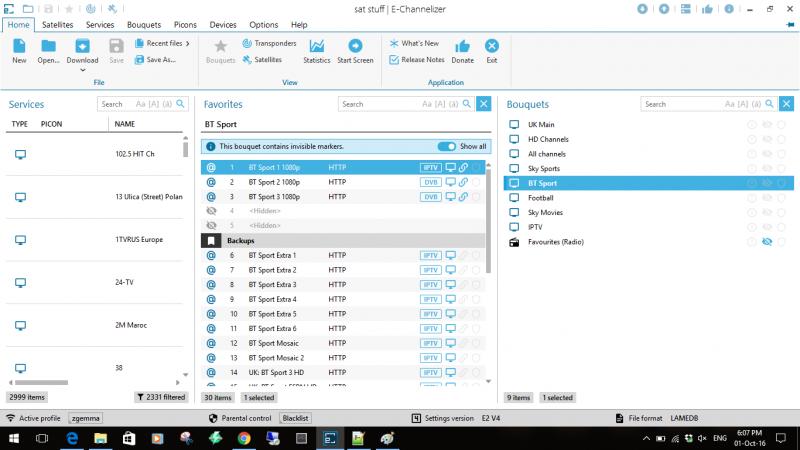800x450 pixels.
Task: Open the Help ribbon tab
Action: [x=299, y=24]
